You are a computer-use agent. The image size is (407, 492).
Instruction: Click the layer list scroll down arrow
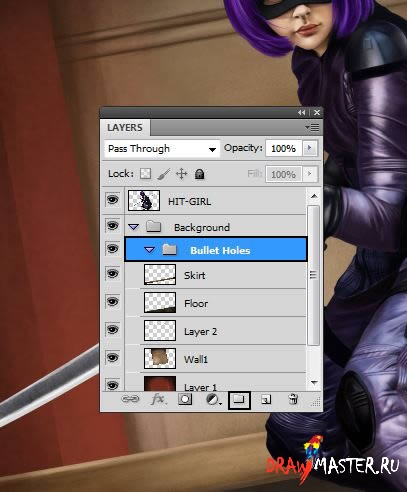pyautogui.click(x=314, y=383)
